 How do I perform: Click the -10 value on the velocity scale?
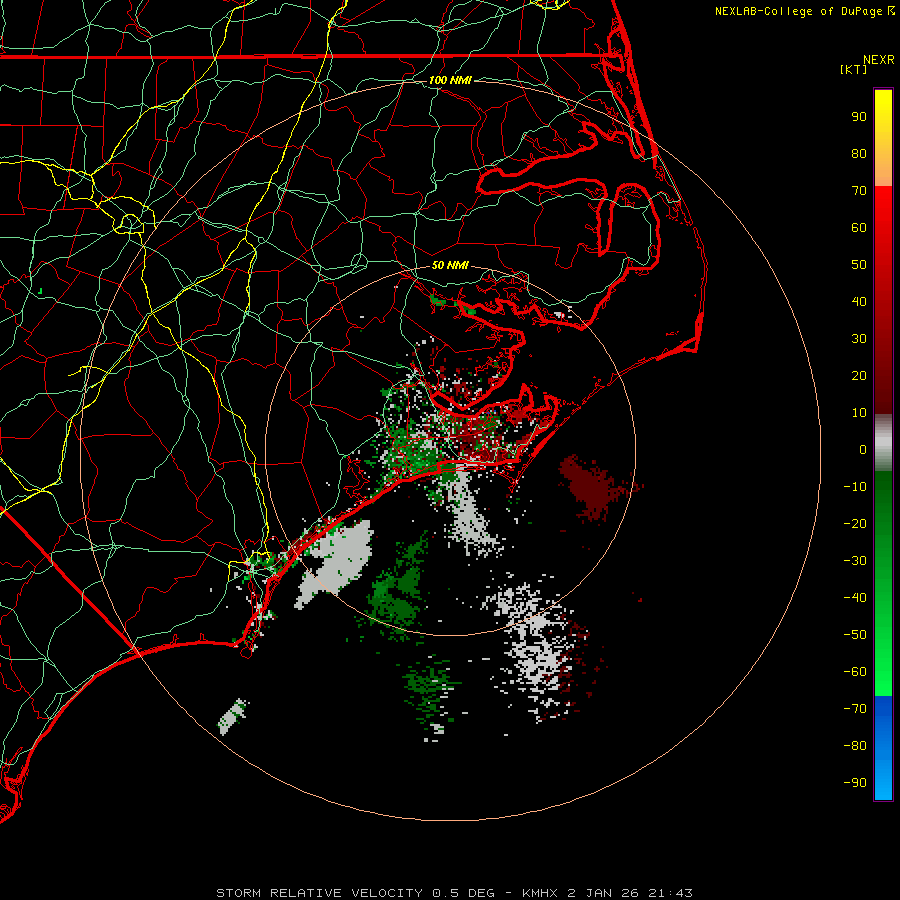[x=855, y=487]
